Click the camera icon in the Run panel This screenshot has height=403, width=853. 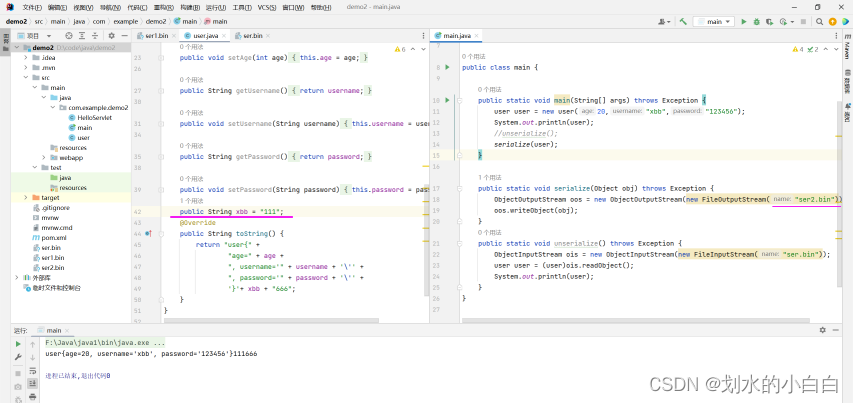pyautogui.click(x=18, y=386)
